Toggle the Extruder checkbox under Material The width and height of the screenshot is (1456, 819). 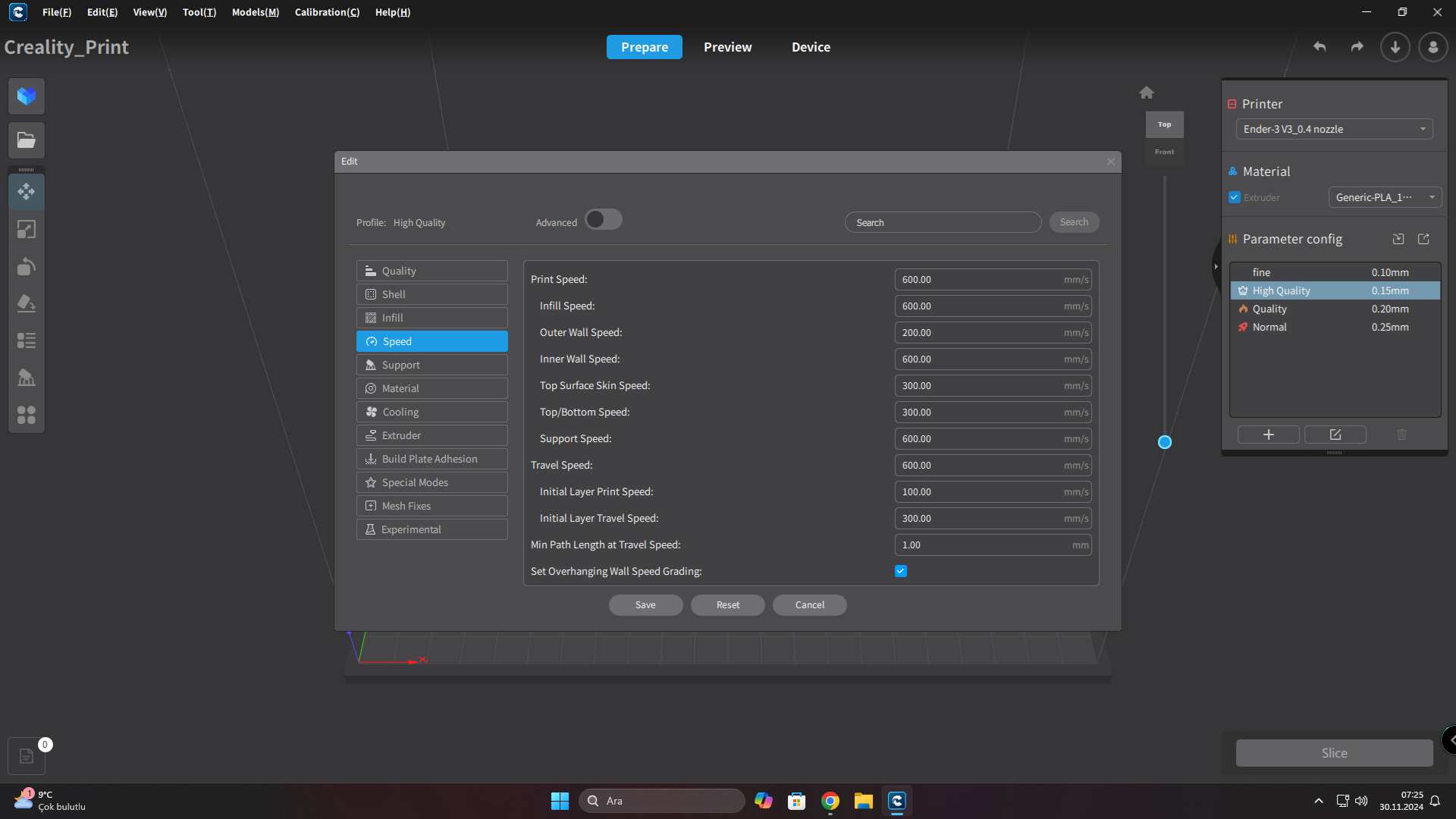1235,197
